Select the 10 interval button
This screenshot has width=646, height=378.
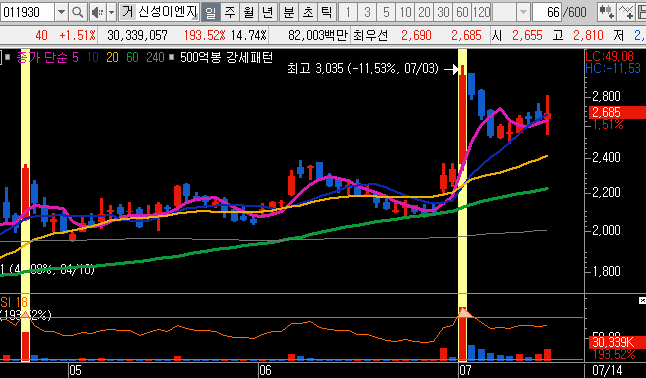[405, 12]
